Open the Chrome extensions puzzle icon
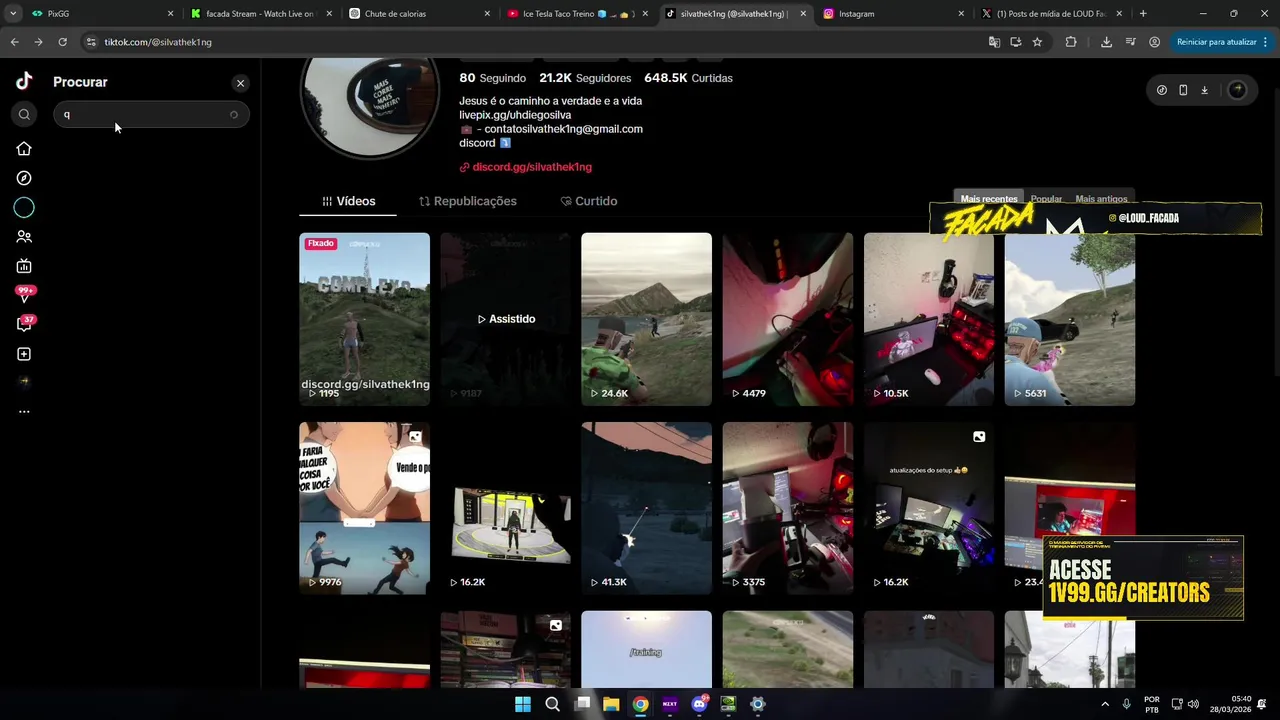 coord(1071,42)
